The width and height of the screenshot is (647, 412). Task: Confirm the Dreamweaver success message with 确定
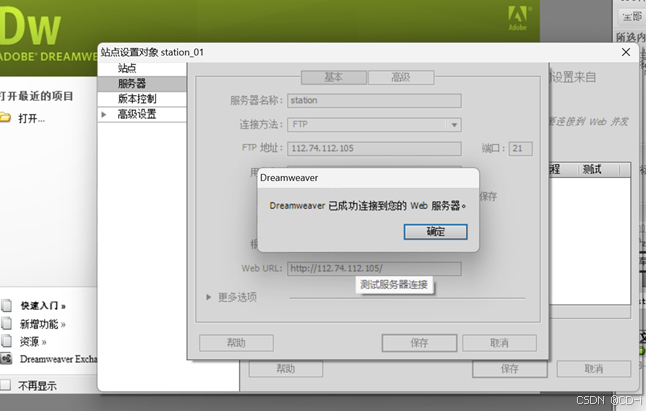pos(435,232)
